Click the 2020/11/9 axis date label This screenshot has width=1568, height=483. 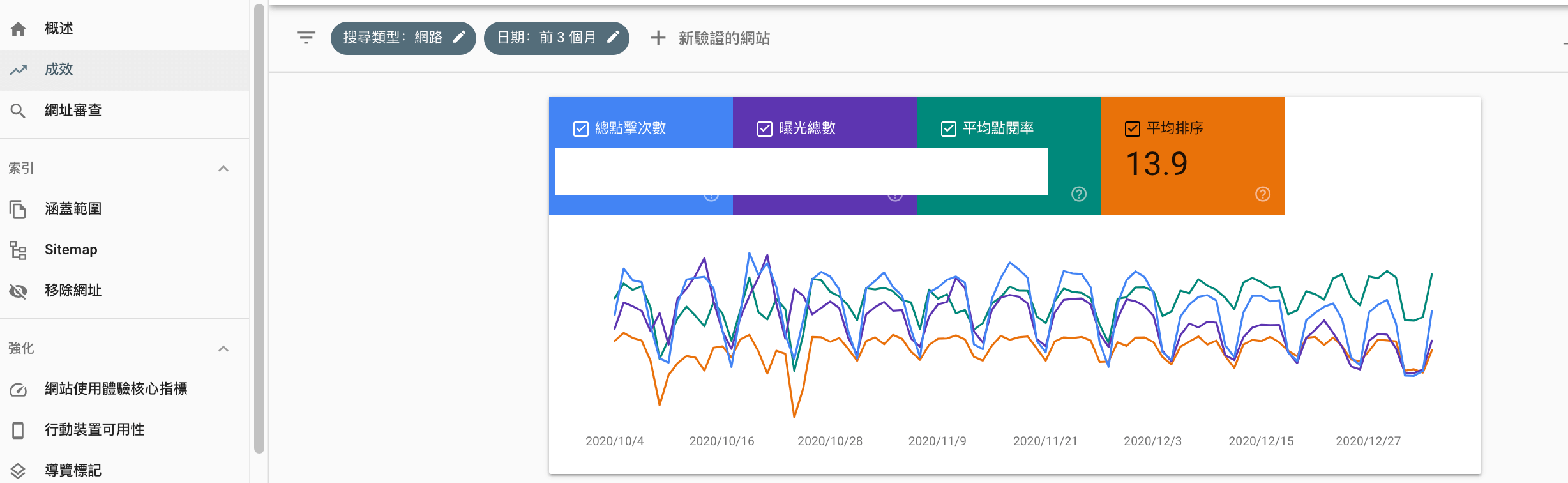[937, 441]
